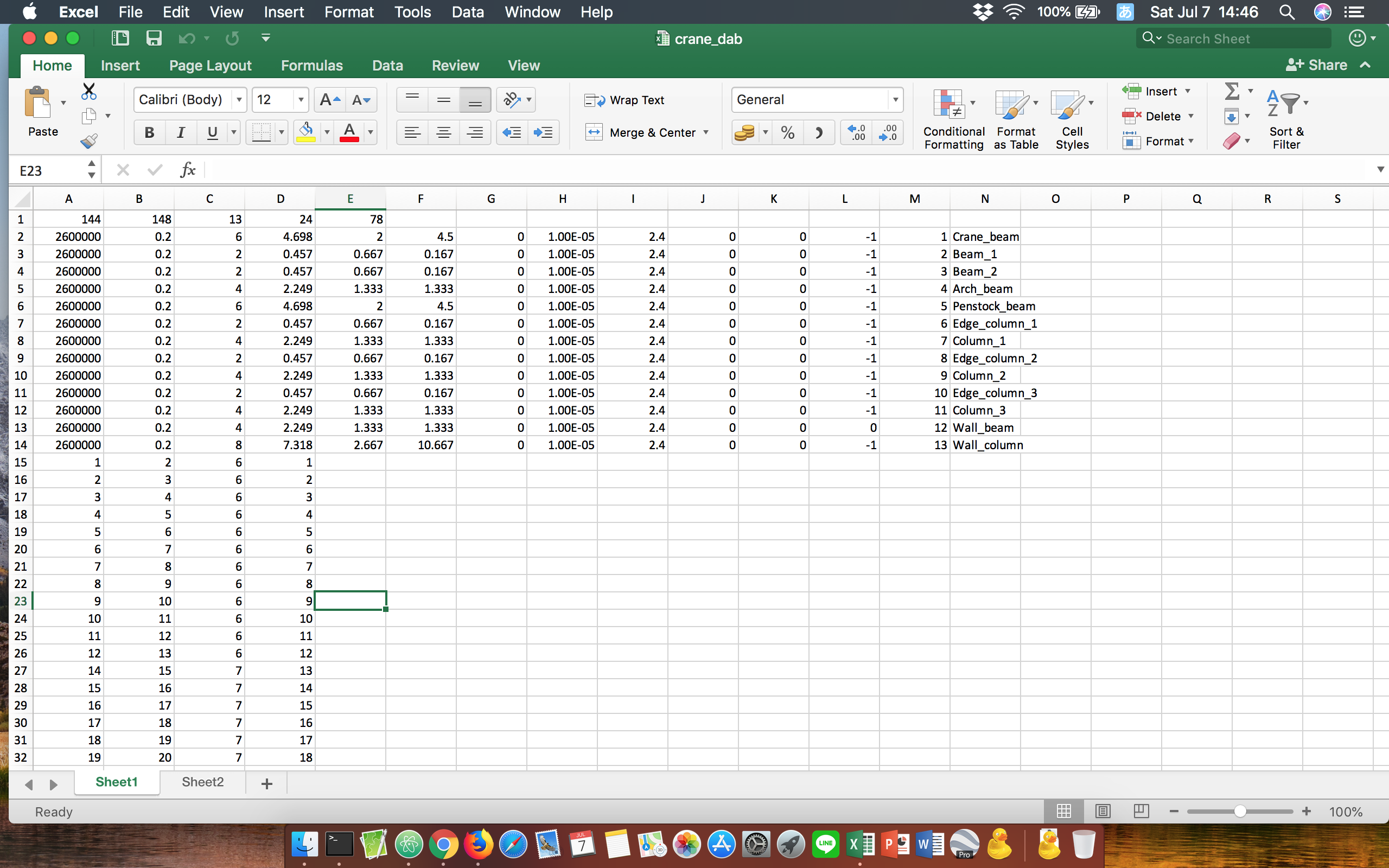
Task: Click Format as Table button
Action: tap(1016, 120)
